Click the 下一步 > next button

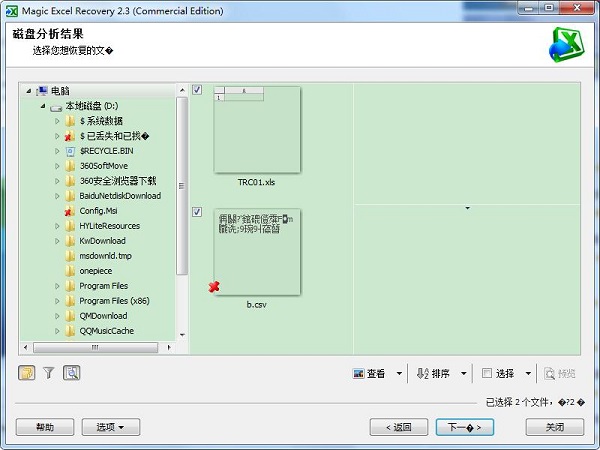[x=465, y=427]
